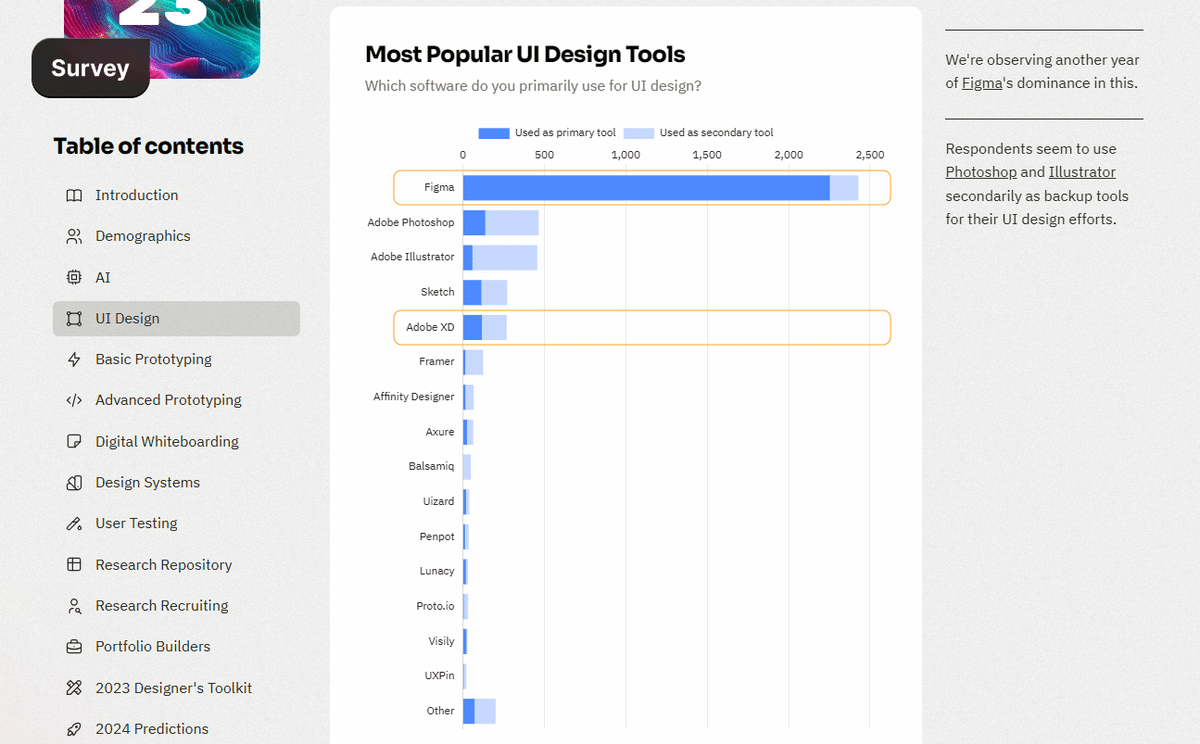Click the 'Adobe Illustrator' chart label
The width and height of the screenshot is (1200, 744).
pos(413,257)
